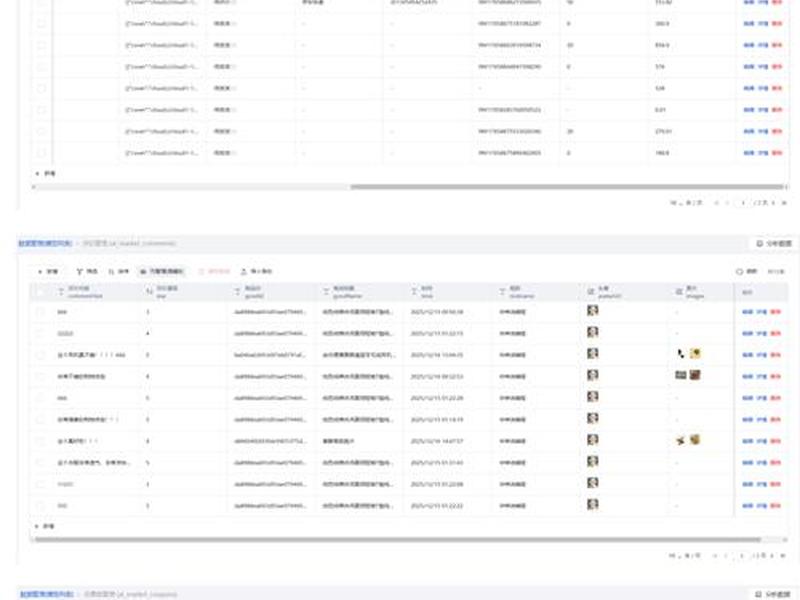Viewport: 800px width, 600px height.
Task: Click the red action link in lower table's first row
Action: [776, 312]
